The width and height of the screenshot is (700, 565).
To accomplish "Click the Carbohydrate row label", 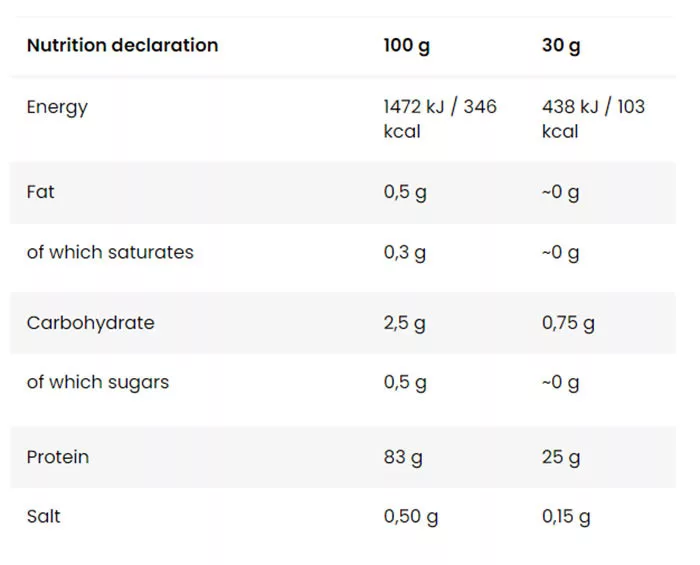I will (x=91, y=323).
